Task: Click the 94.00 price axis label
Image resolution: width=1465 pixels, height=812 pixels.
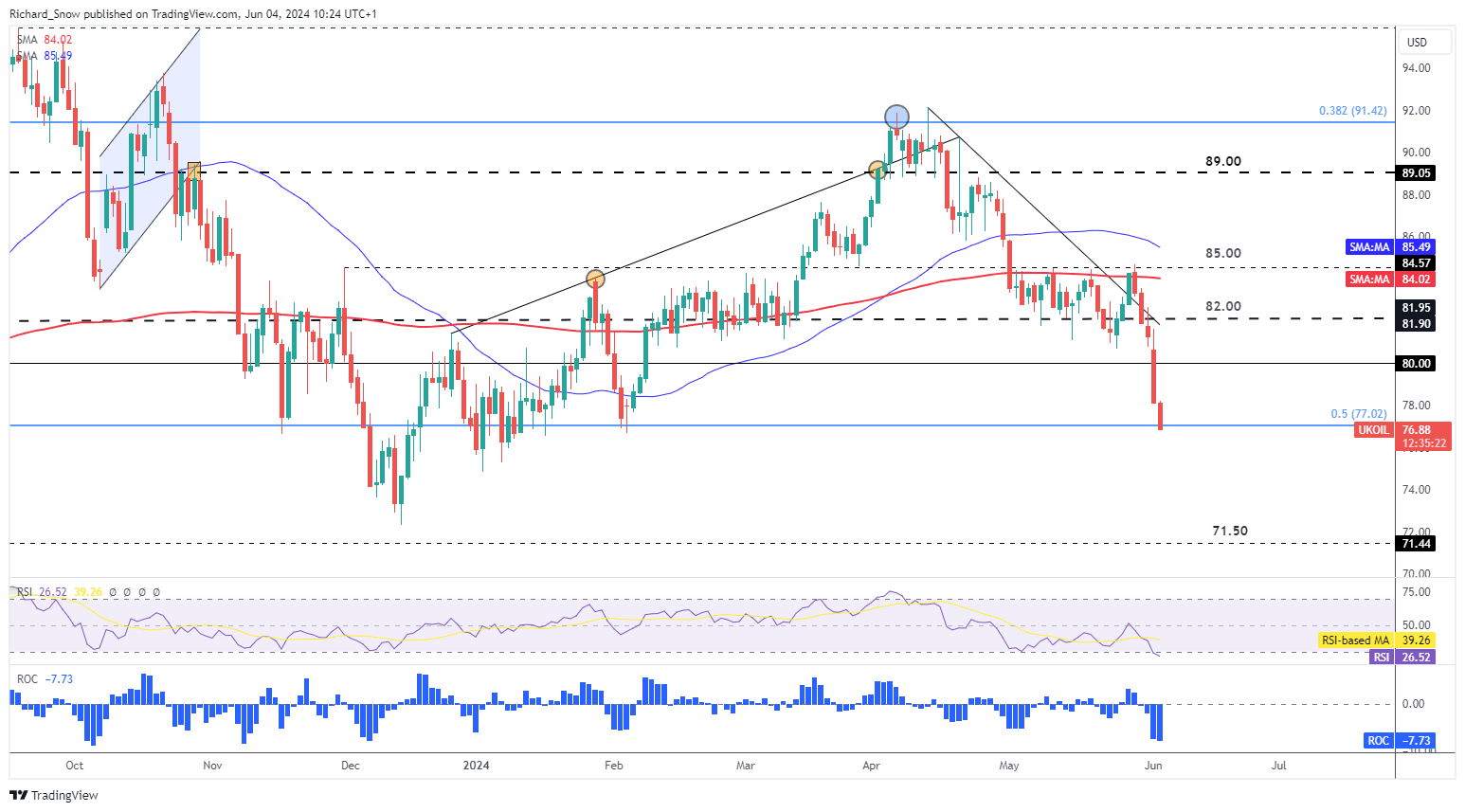Action: pos(1417,68)
